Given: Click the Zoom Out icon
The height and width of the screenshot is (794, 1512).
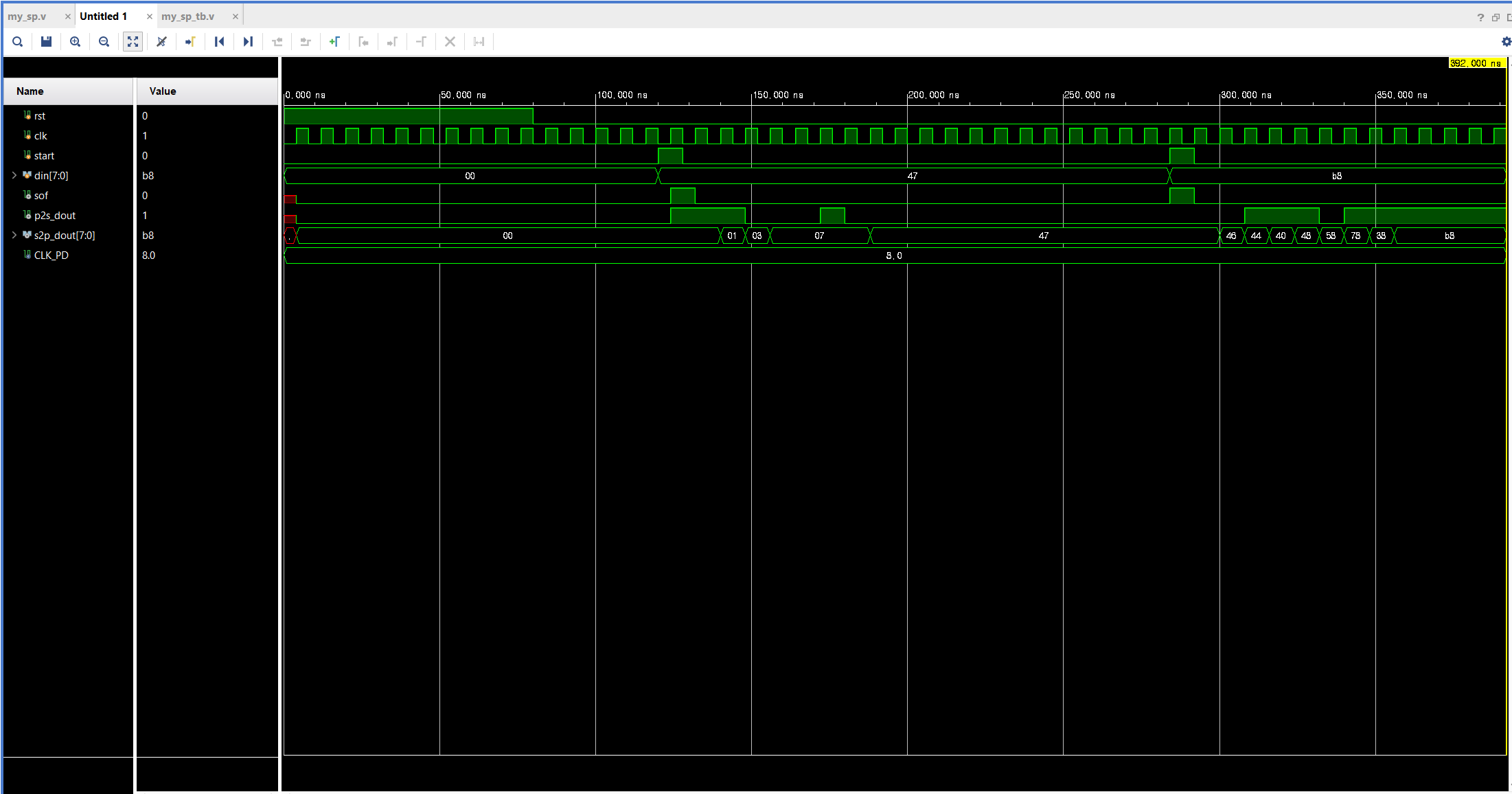Looking at the screenshot, I should coord(104,42).
